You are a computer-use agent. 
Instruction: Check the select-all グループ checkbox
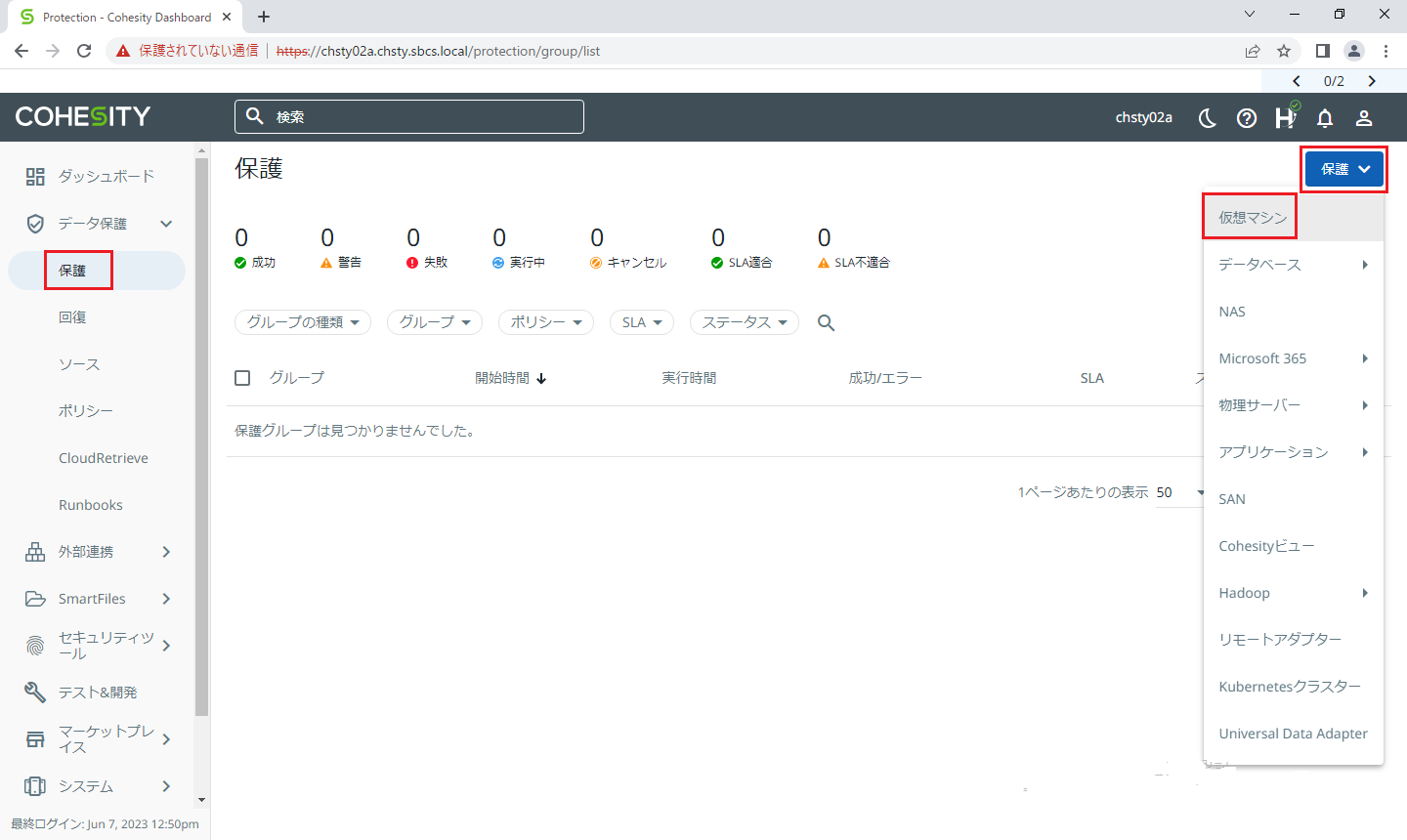click(x=243, y=378)
